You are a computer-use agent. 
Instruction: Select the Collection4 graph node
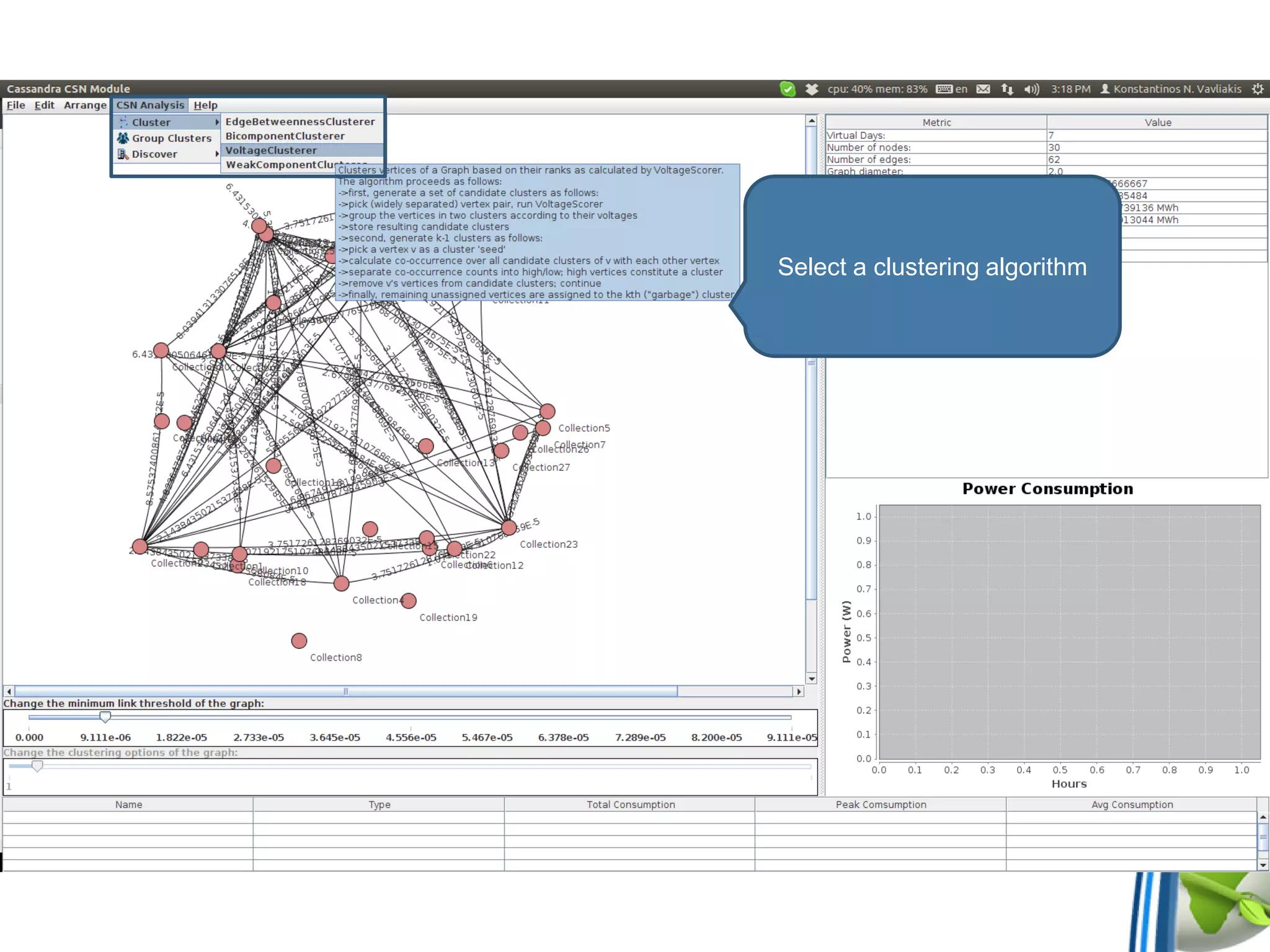pos(341,583)
